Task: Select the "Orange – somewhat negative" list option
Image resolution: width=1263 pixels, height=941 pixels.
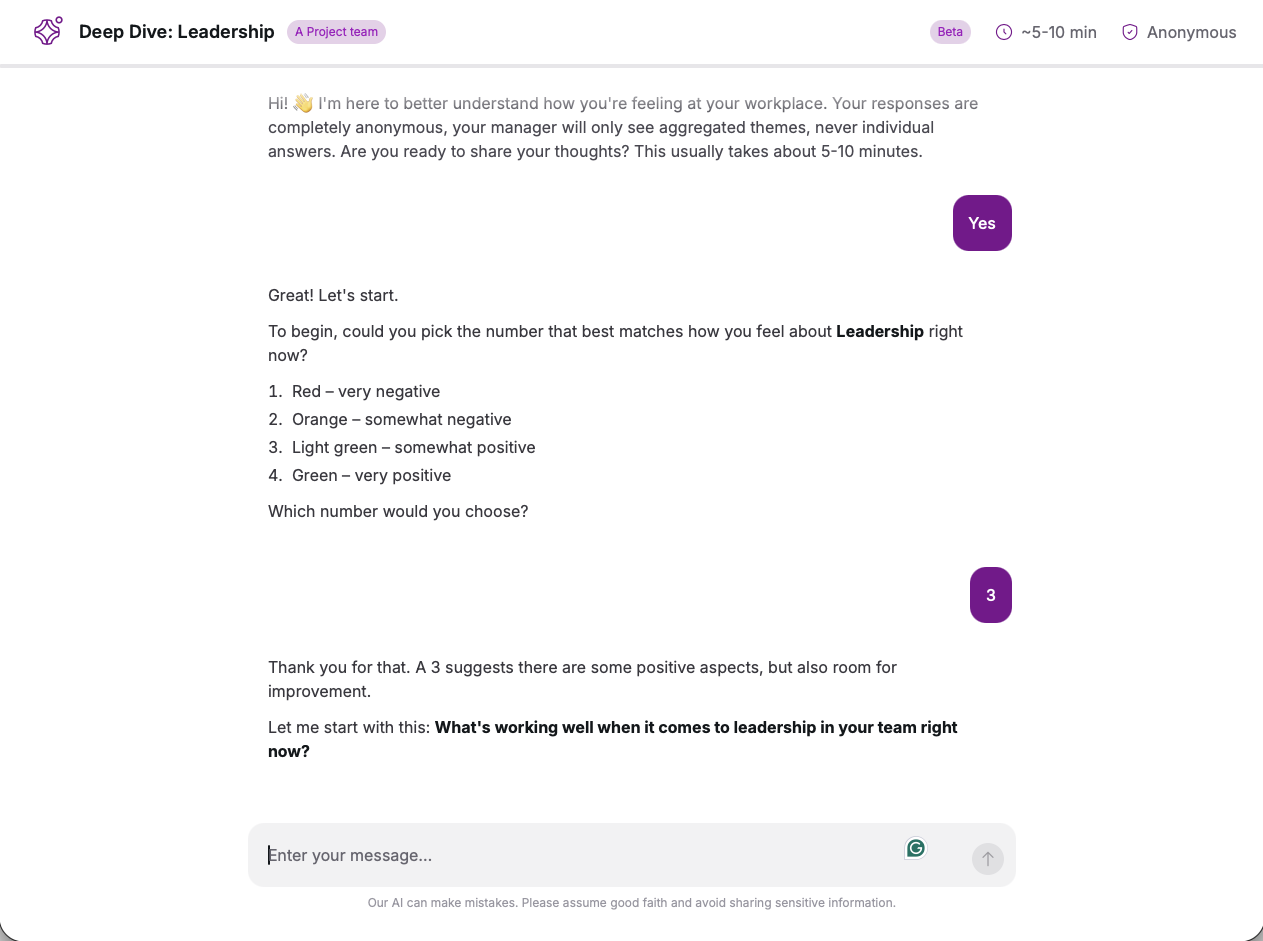Action: (401, 419)
